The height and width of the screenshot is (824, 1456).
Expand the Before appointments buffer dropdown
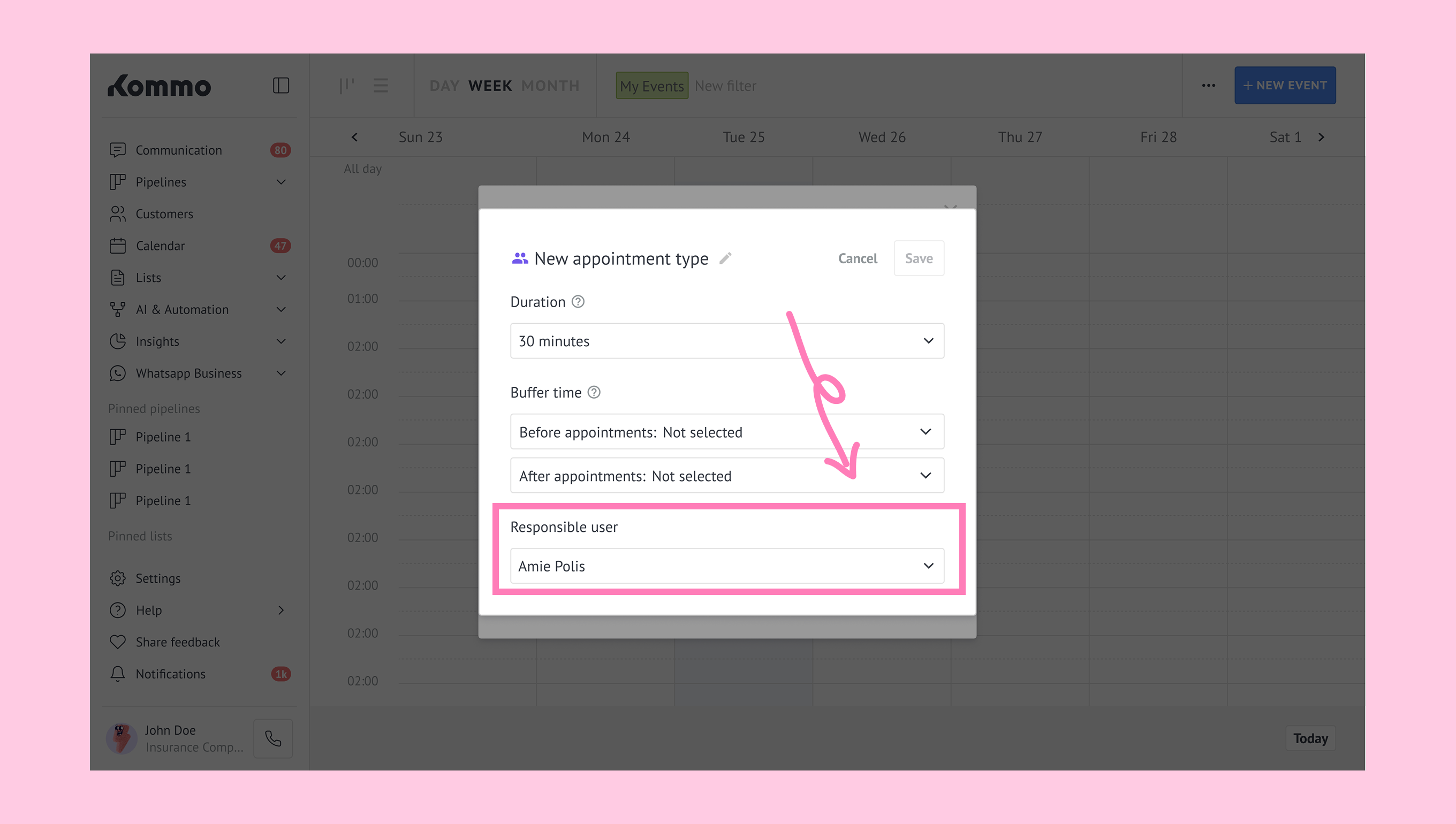point(726,432)
